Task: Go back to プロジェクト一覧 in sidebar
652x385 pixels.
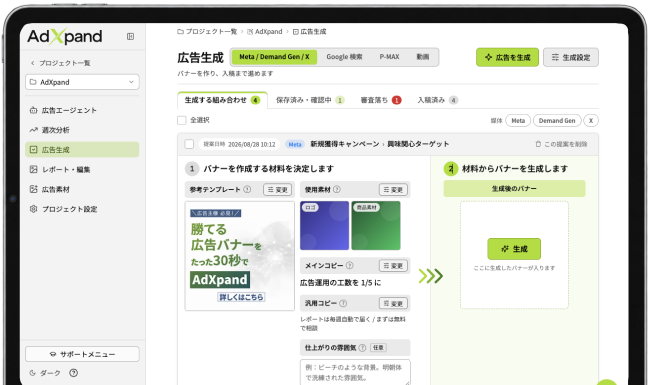Action: (60, 63)
